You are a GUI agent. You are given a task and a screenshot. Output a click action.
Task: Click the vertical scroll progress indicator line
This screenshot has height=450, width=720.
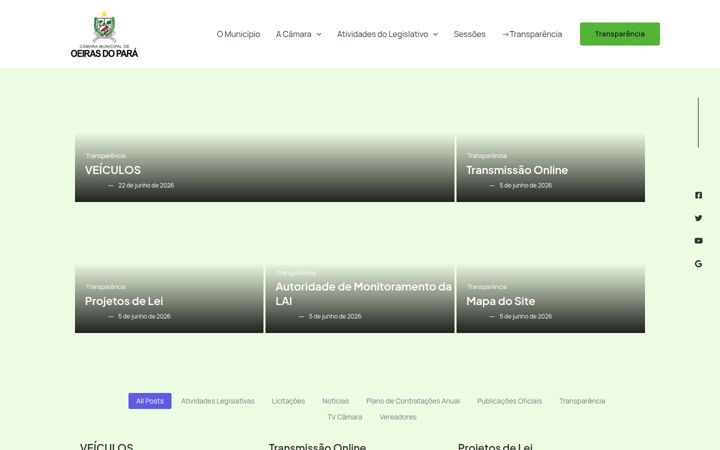point(698,122)
